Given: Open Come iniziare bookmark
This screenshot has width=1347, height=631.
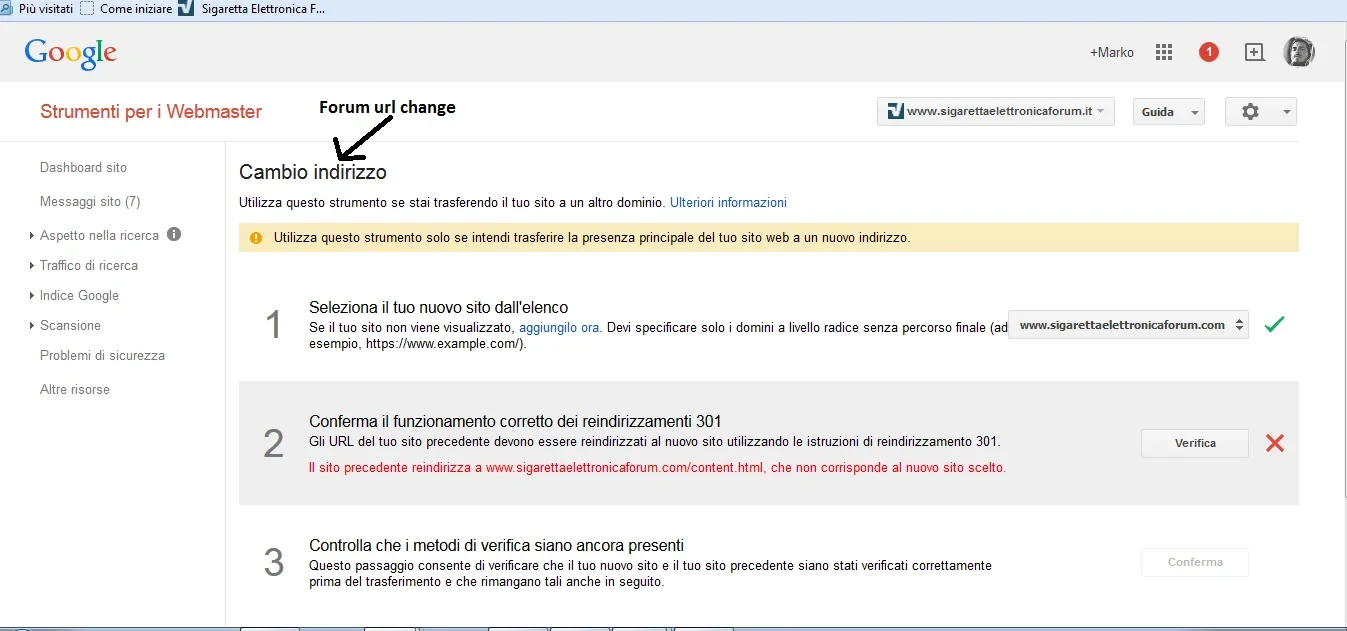Looking at the screenshot, I should click(125, 9).
